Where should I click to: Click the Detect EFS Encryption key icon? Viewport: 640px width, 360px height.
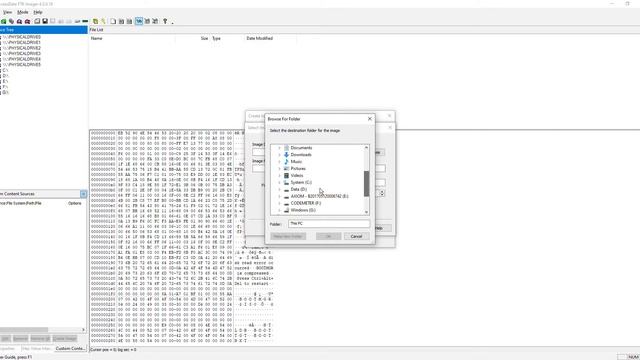pyautogui.click(x=104, y=21)
